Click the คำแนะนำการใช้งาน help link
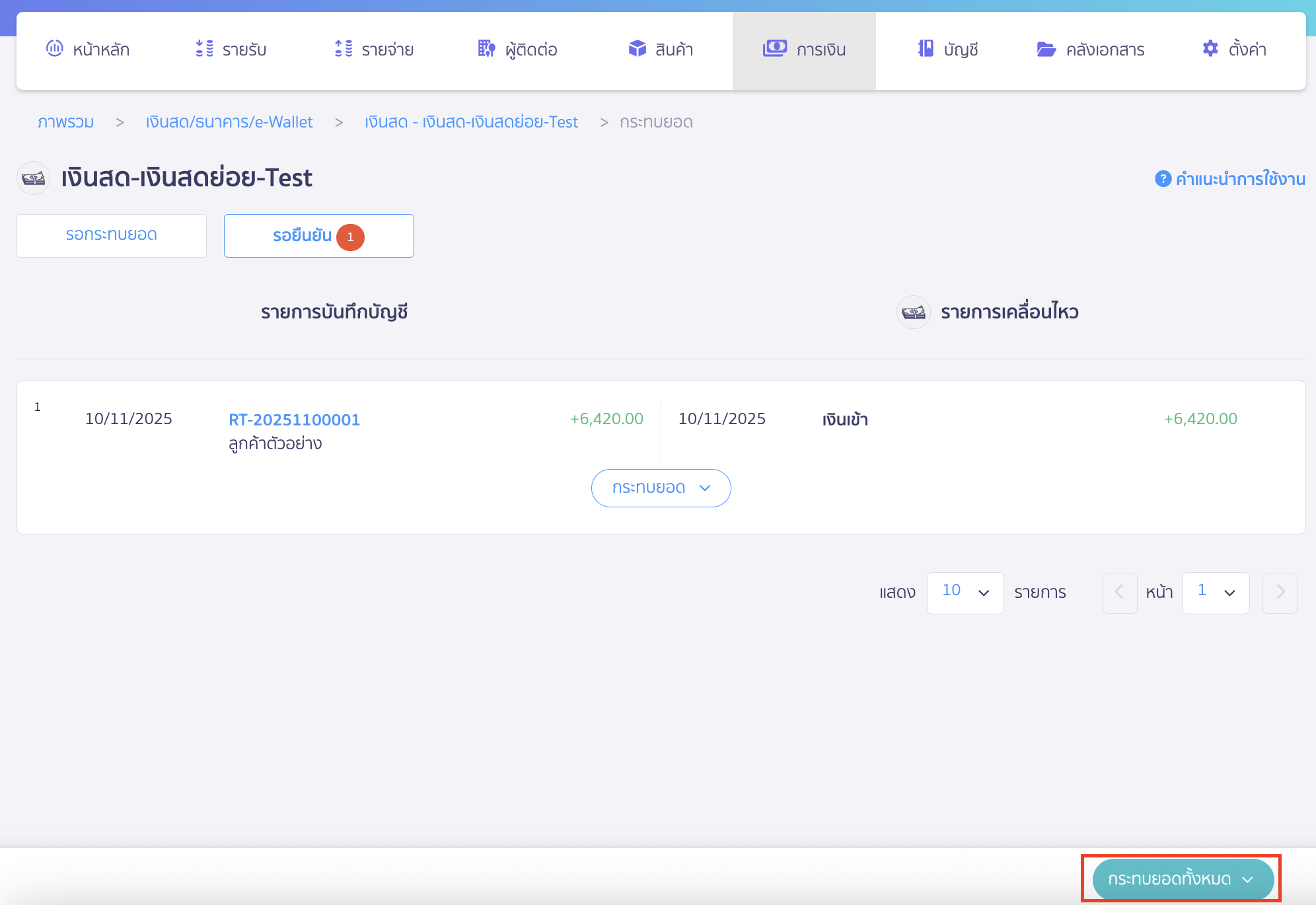This screenshot has height=905, width=1316. click(x=1240, y=178)
